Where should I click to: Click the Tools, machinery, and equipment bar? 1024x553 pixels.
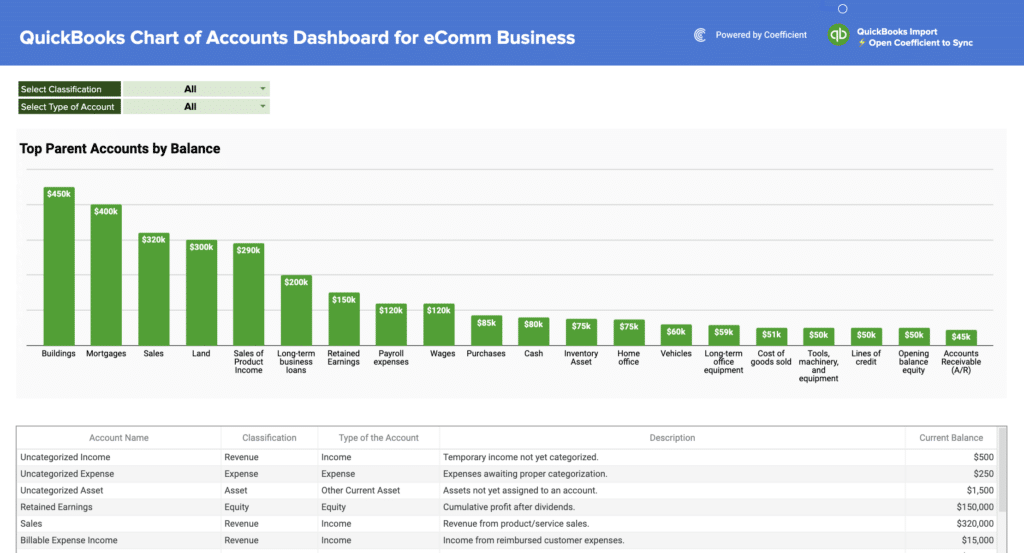click(818, 337)
